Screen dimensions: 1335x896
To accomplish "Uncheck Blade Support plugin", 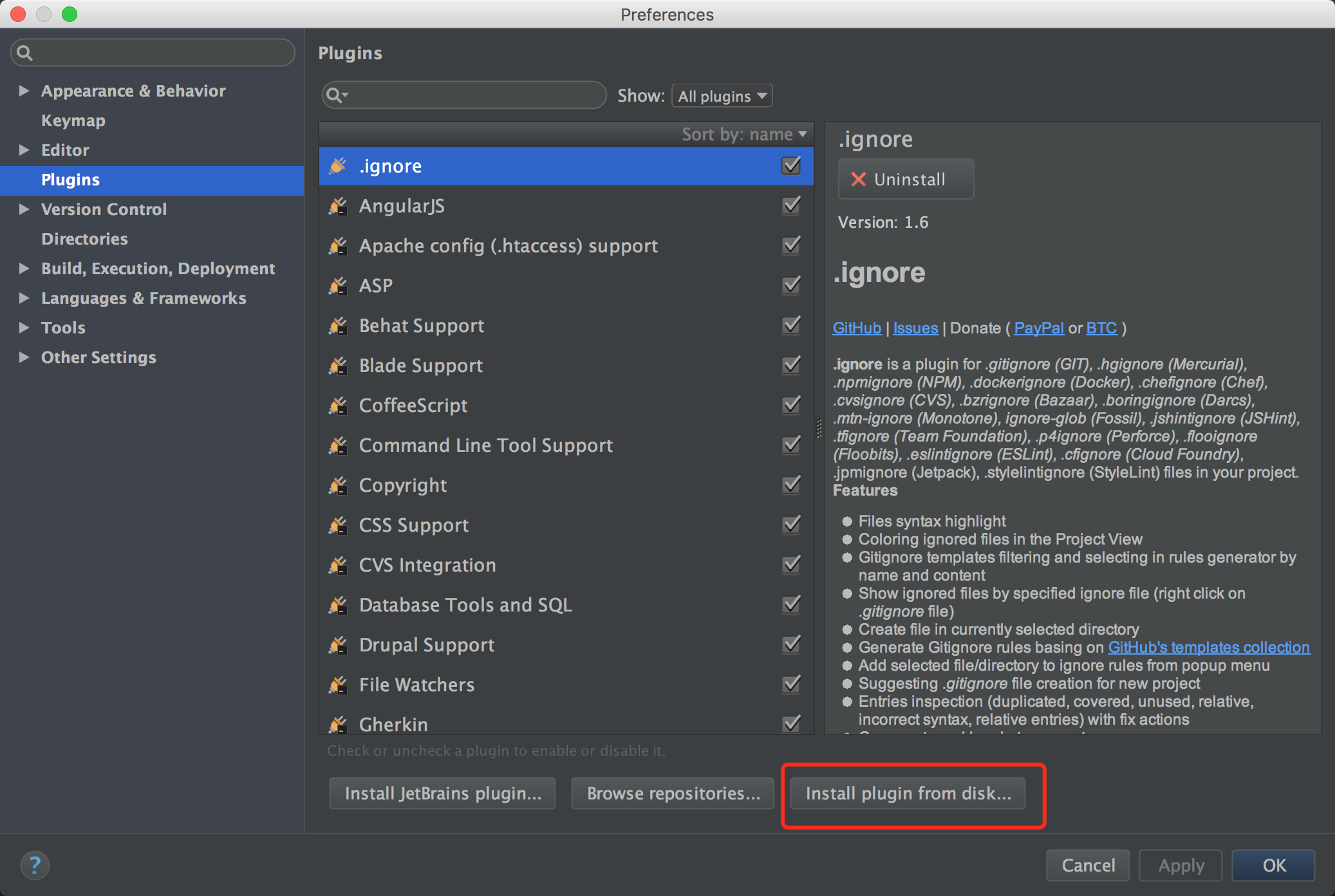I will [x=791, y=365].
